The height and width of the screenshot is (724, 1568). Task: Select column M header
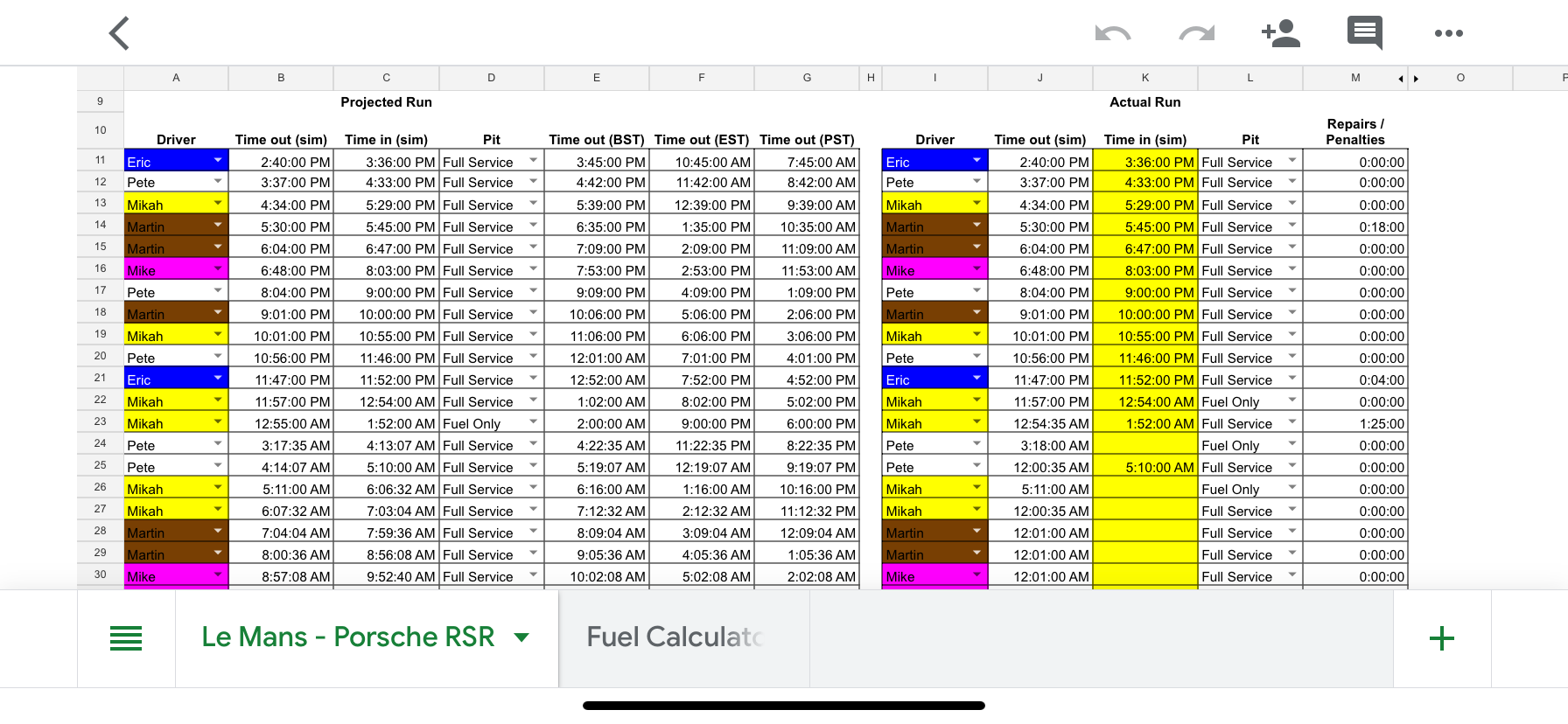[1355, 78]
